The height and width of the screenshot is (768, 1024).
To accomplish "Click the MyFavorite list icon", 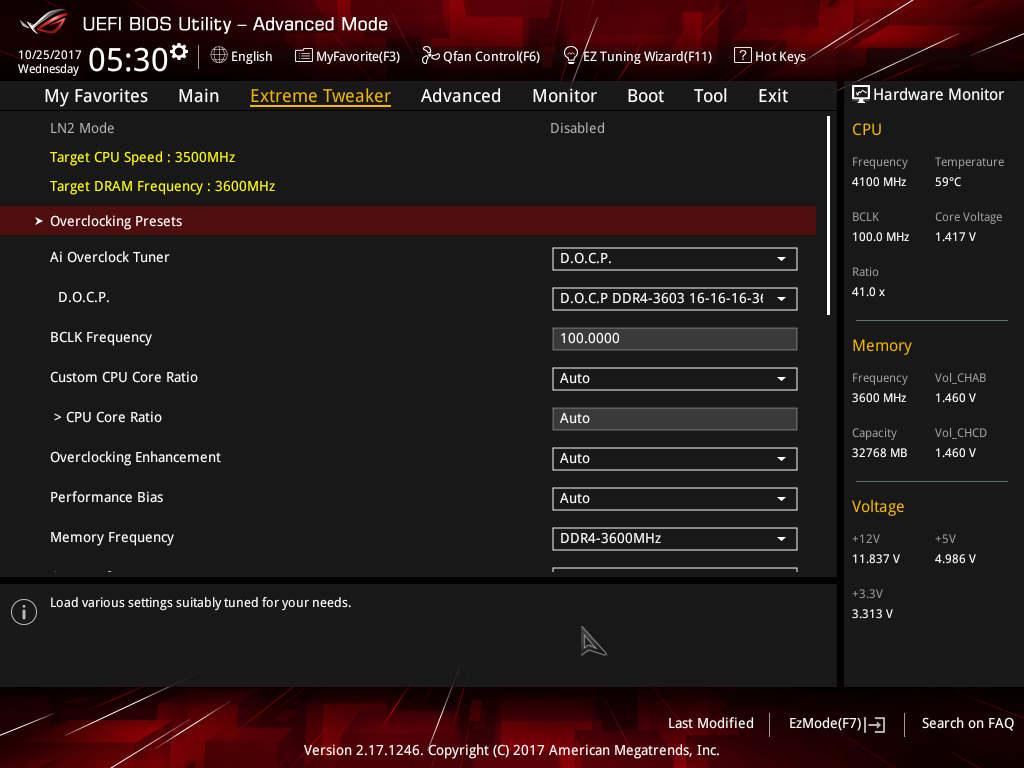I will (303, 56).
